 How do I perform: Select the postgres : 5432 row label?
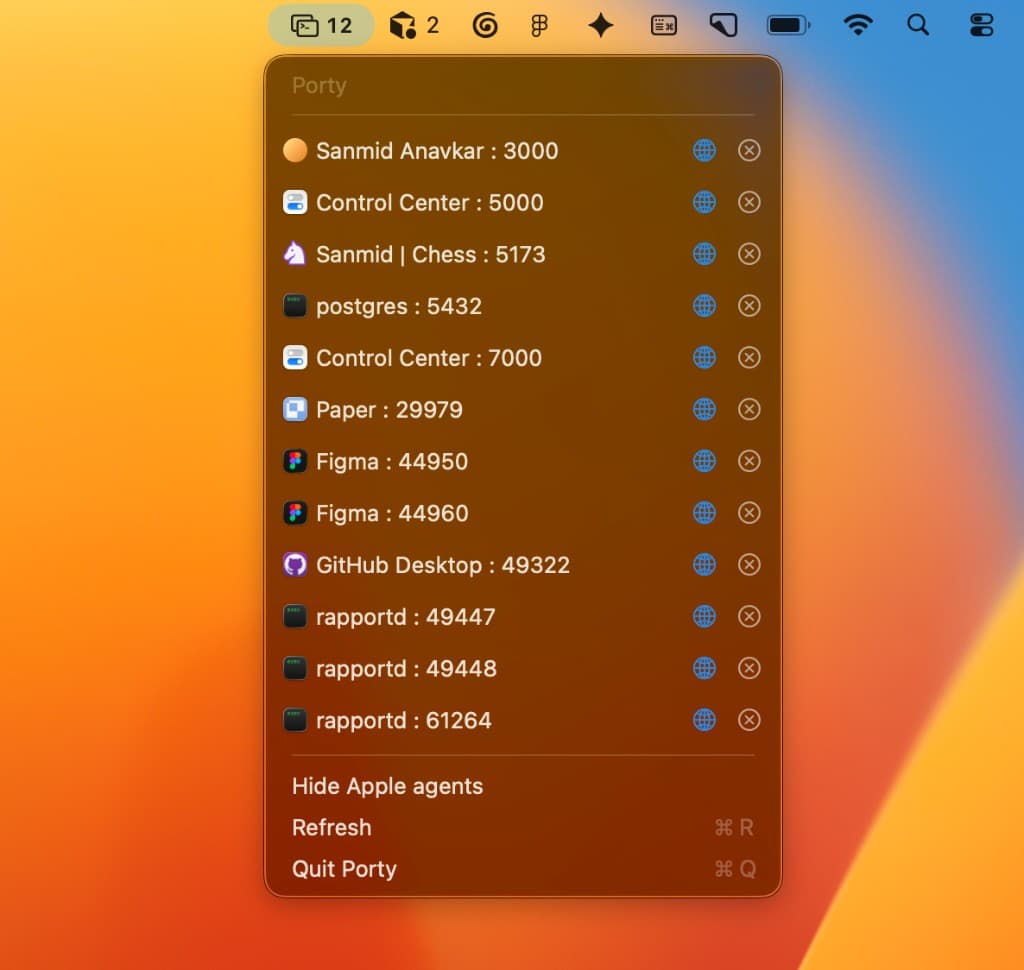[x=399, y=306]
